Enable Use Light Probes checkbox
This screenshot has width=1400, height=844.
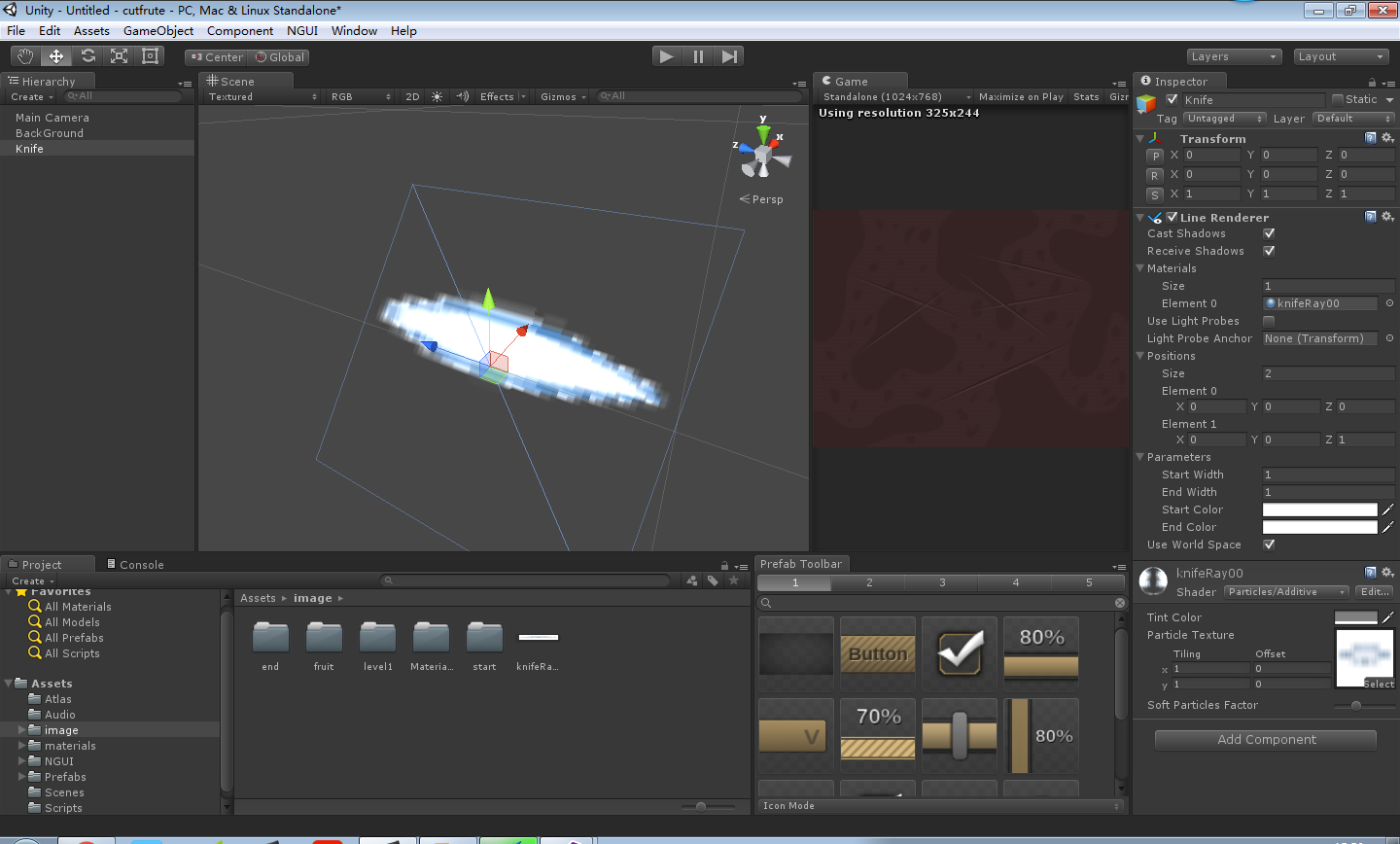coord(1269,321)
